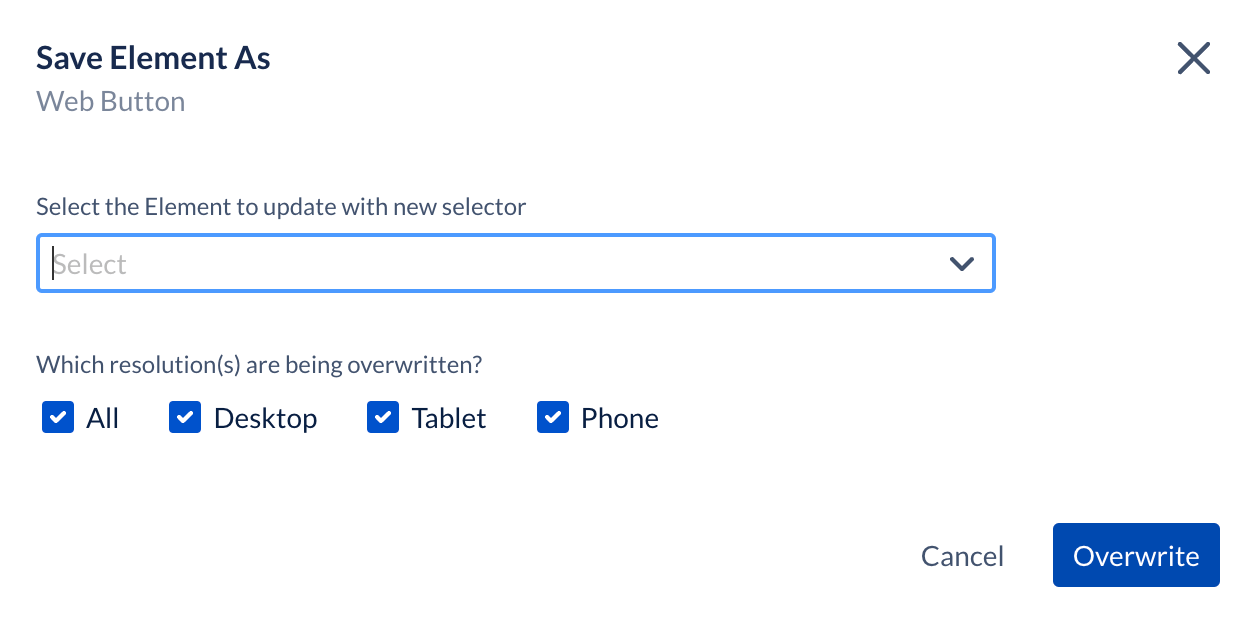
Task: Click the "Select the Element to update" field label
Action: [281, 207]
